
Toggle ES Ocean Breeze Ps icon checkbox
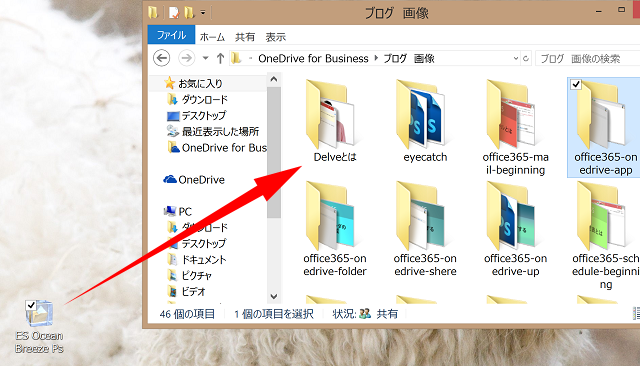point(31,305)
